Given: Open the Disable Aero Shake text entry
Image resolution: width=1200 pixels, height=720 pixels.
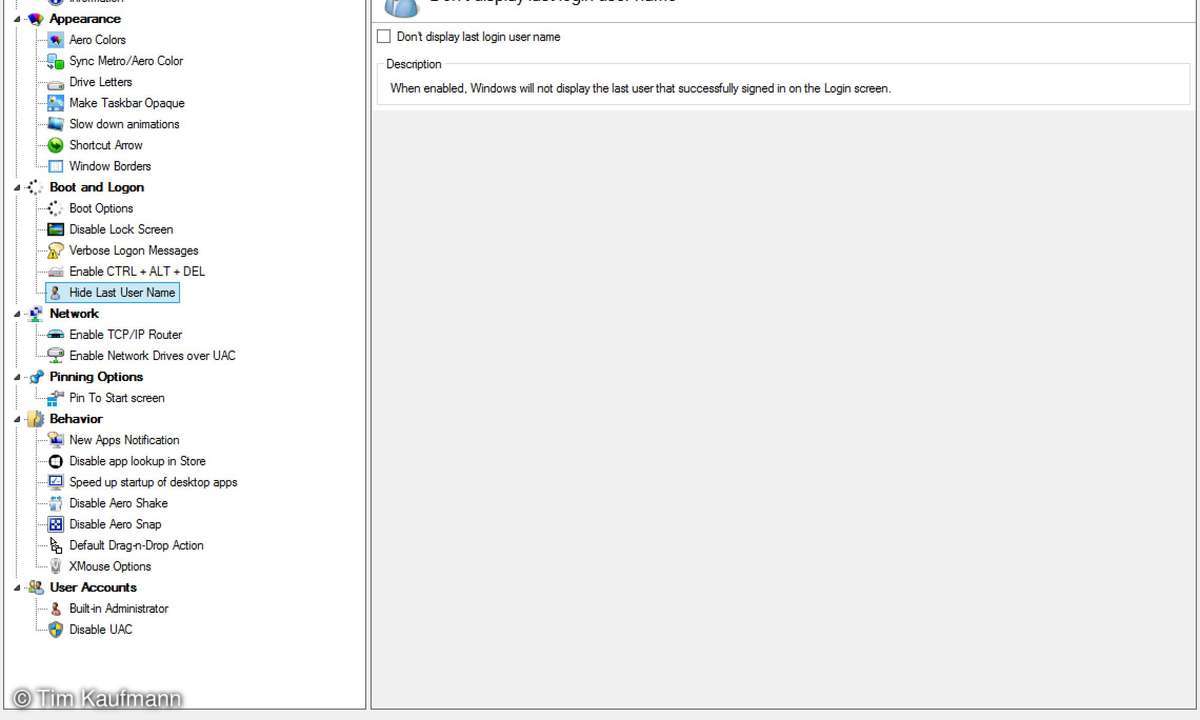Looking at the screenshot, I should pos(119,503).
